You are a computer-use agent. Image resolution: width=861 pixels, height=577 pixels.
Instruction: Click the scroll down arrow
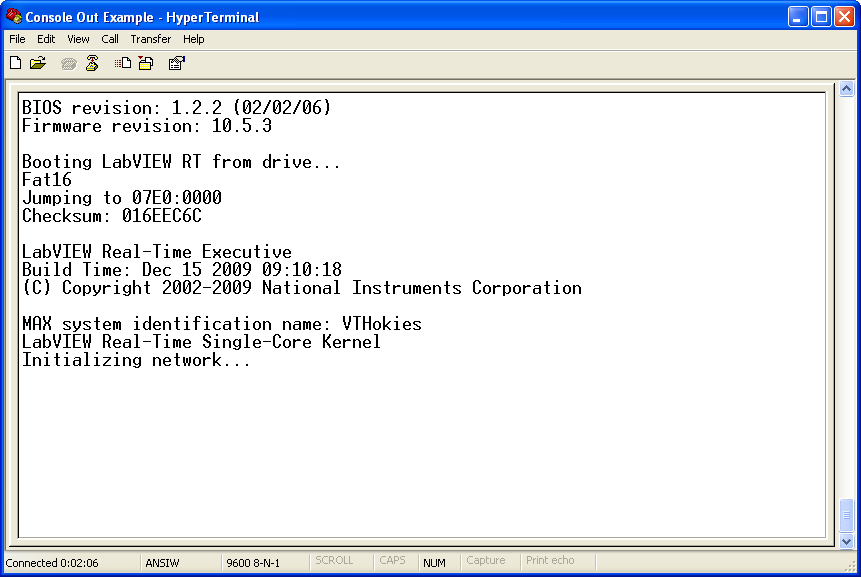click(847, 541)
